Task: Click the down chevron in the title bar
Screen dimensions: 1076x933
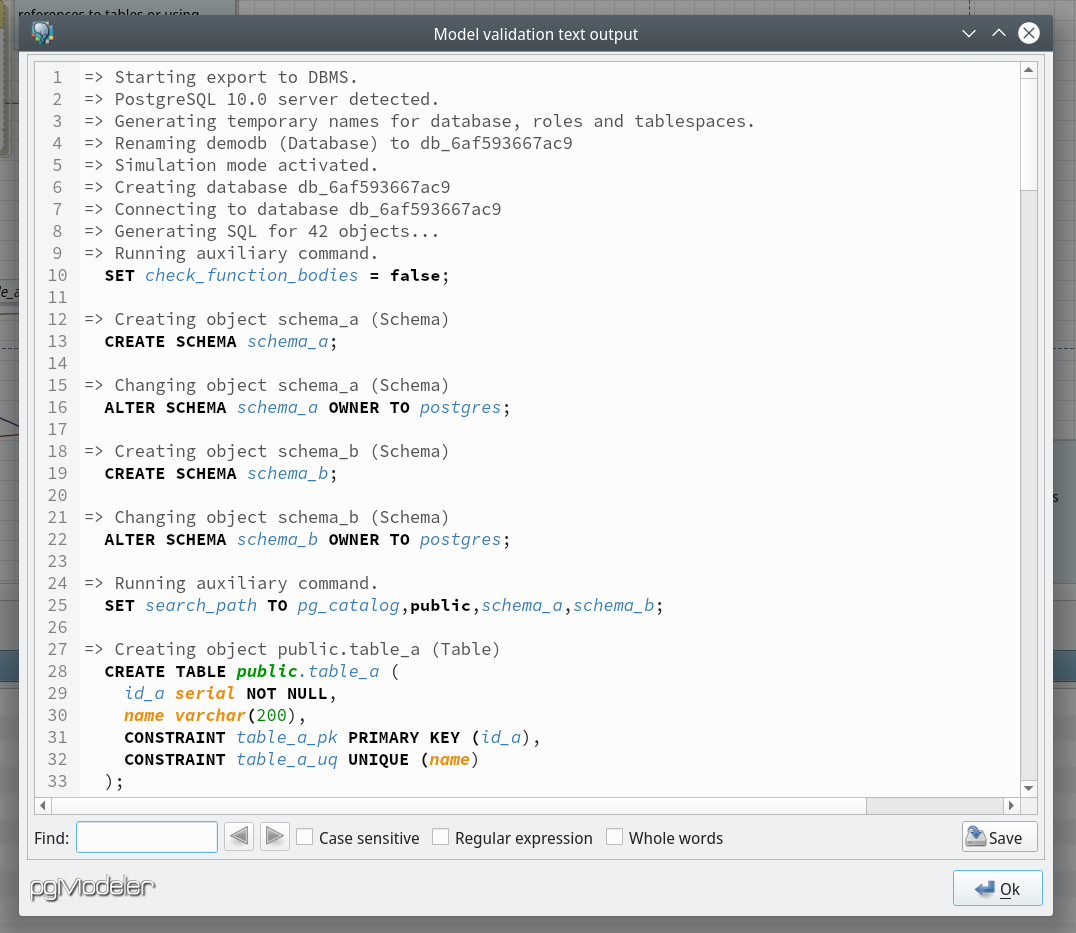Action: (x=968, y=32)
